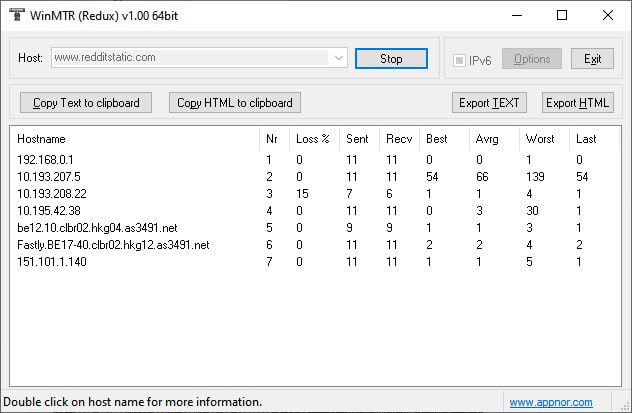The image size is (632, 413).
Task: Click the Host input field
Action: (x=190, y=59)
